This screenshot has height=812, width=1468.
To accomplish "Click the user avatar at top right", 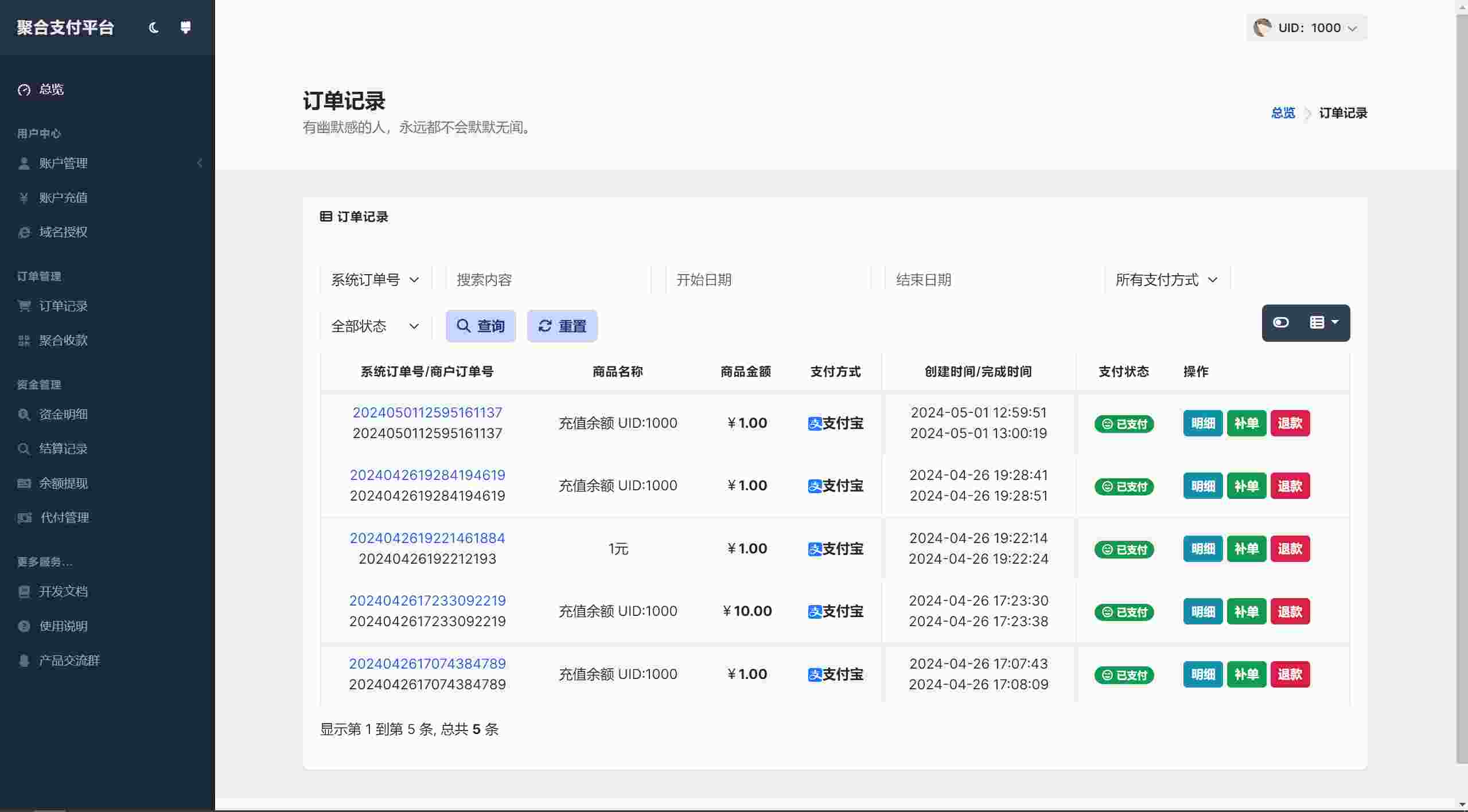I will [x=1262, y=28].
